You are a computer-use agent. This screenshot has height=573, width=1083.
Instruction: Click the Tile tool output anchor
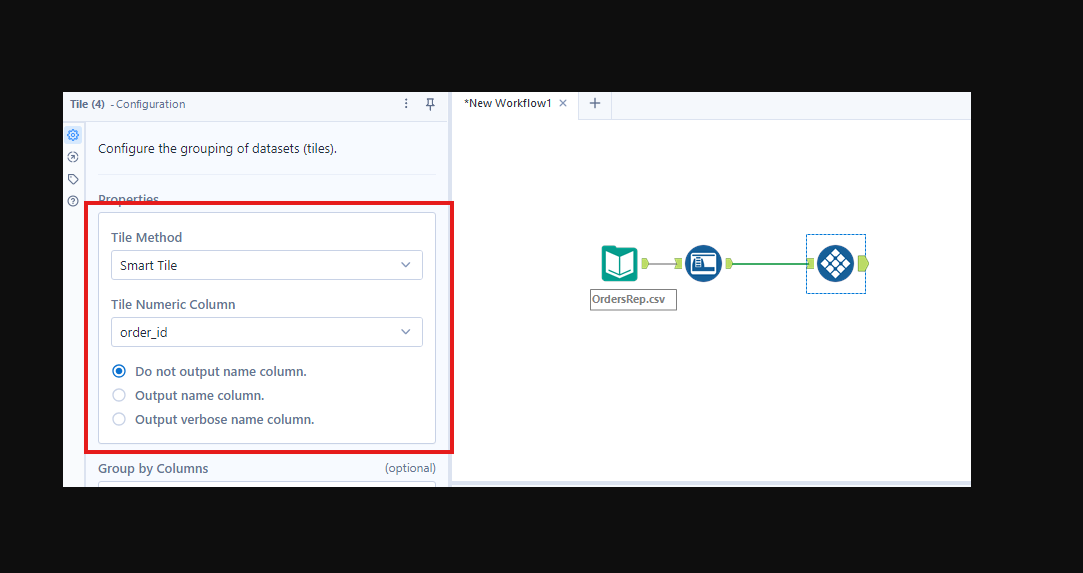click(863, 264)
